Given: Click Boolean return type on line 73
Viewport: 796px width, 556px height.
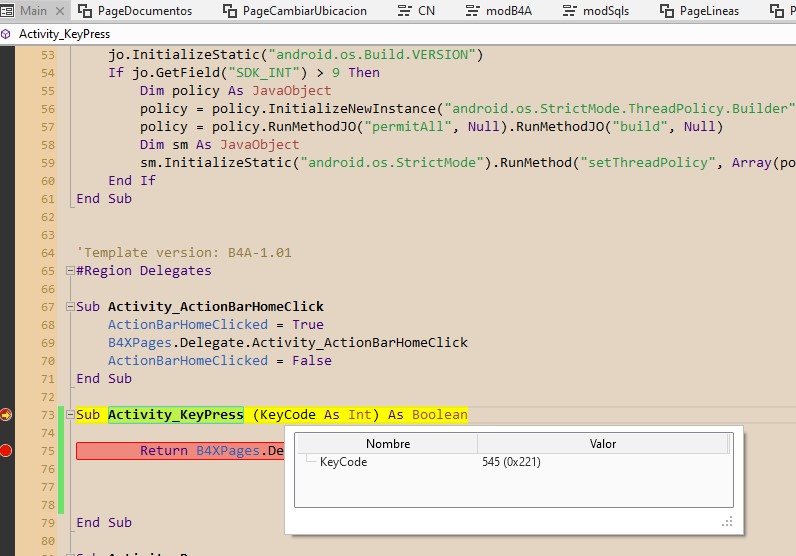Looking at the screenshot, I should coord(440,415).
